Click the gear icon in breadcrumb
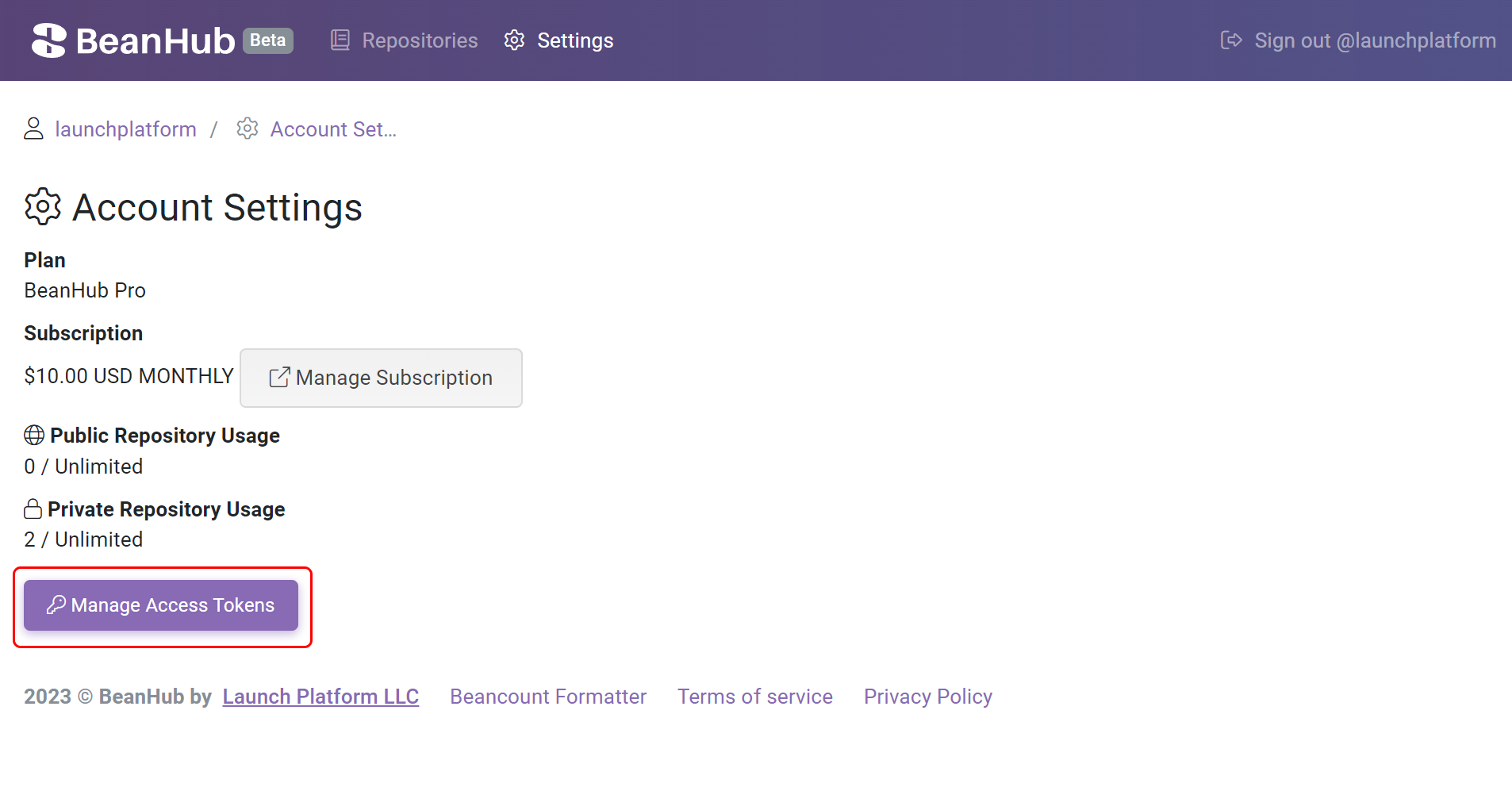Viewport: 1512px width, 787px height. click(x=248, y=129)
